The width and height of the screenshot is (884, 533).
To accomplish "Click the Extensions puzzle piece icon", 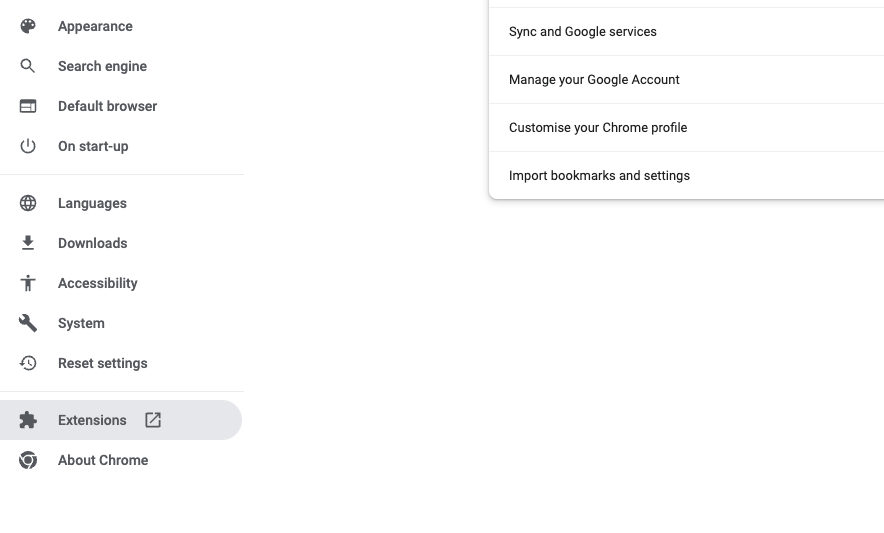I will [28, 420].
